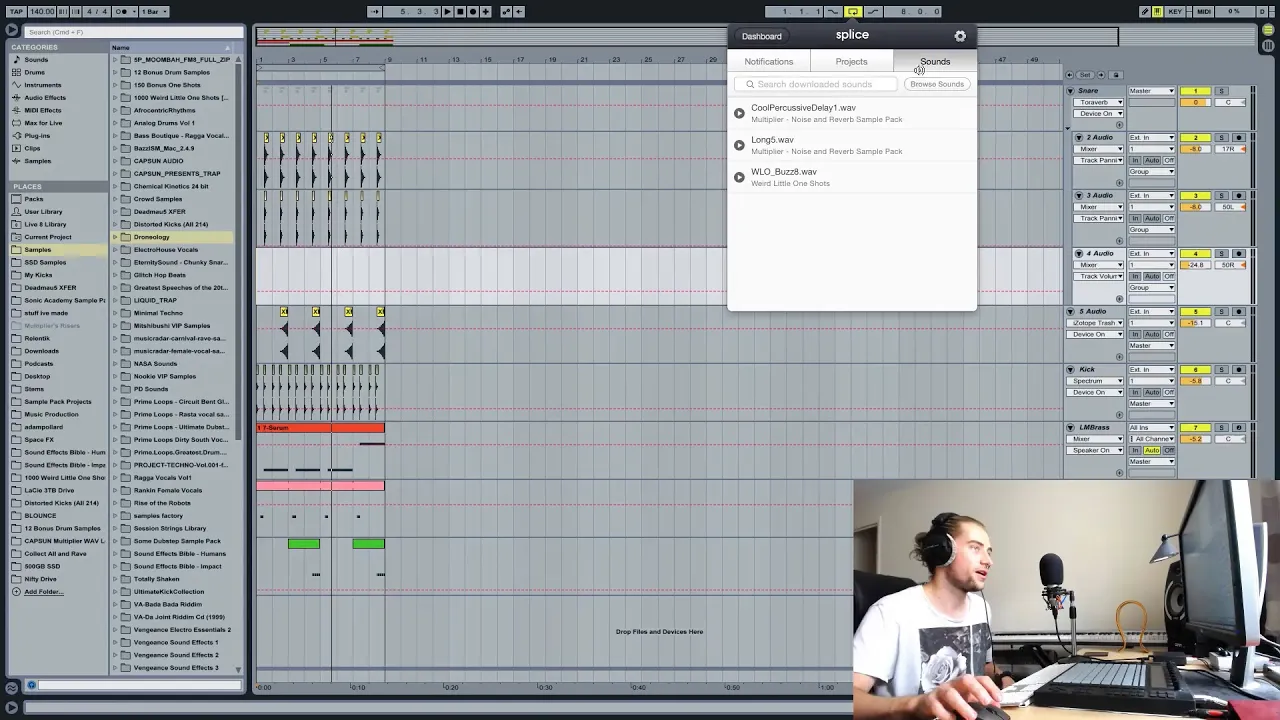Viewport: 1280px width, 720px height.
Task: Click the Browse Sounds button
Action: click(937, 84)
